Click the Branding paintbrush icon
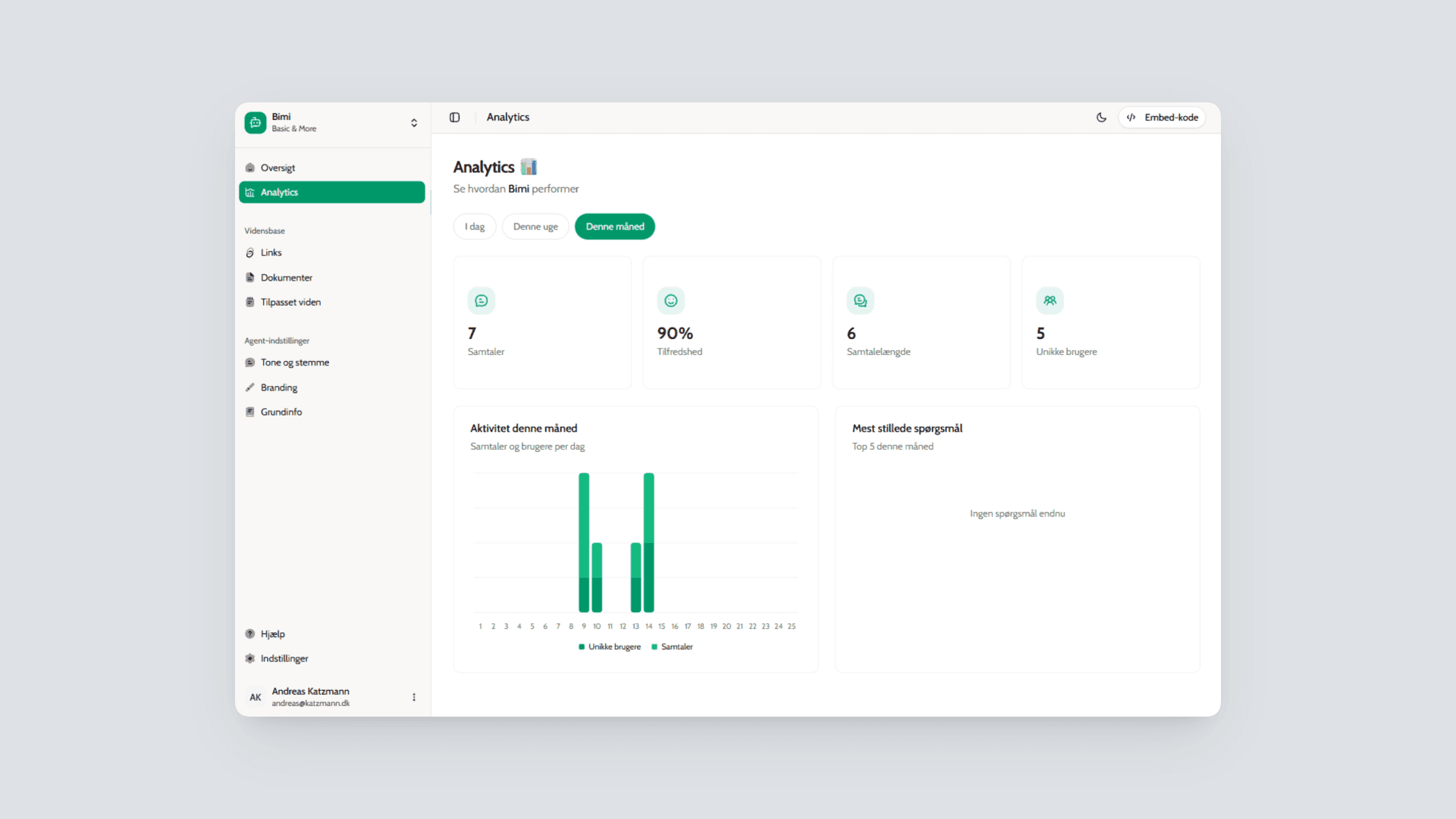This screenshot has width=1456, height=819. pos(251,387)
